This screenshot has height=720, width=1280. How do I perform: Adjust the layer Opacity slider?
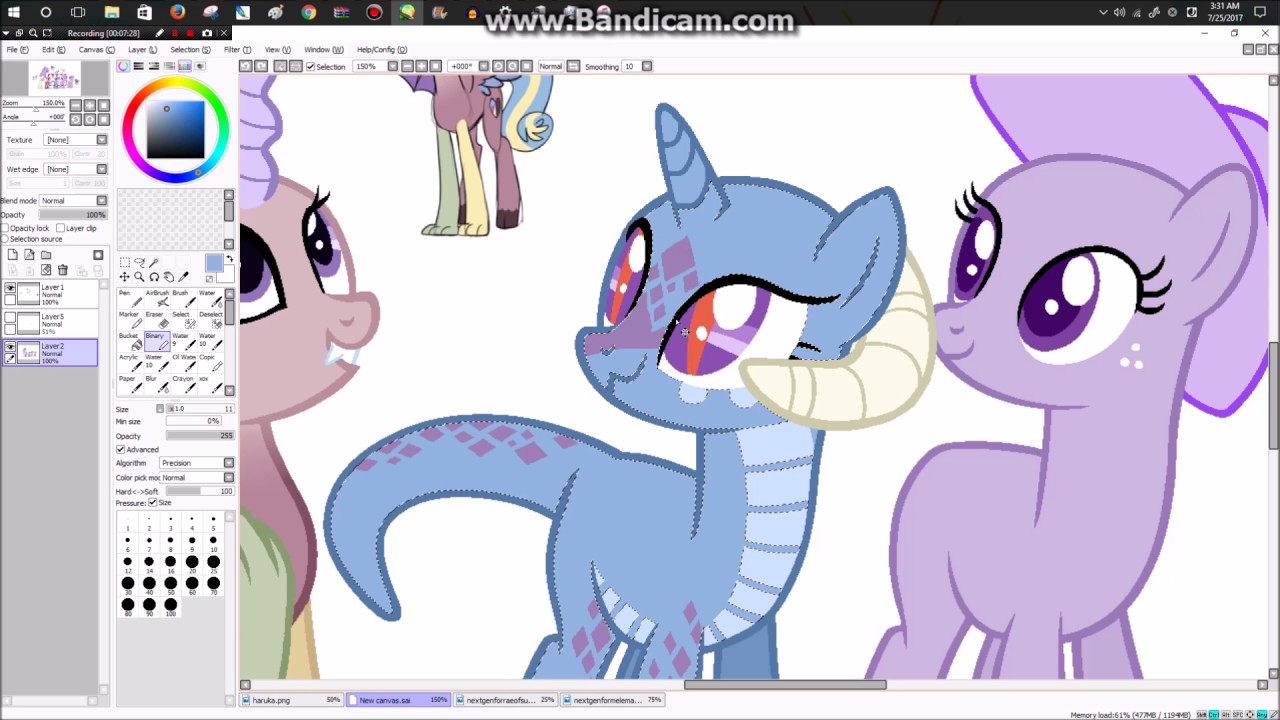tap(73, 215)
